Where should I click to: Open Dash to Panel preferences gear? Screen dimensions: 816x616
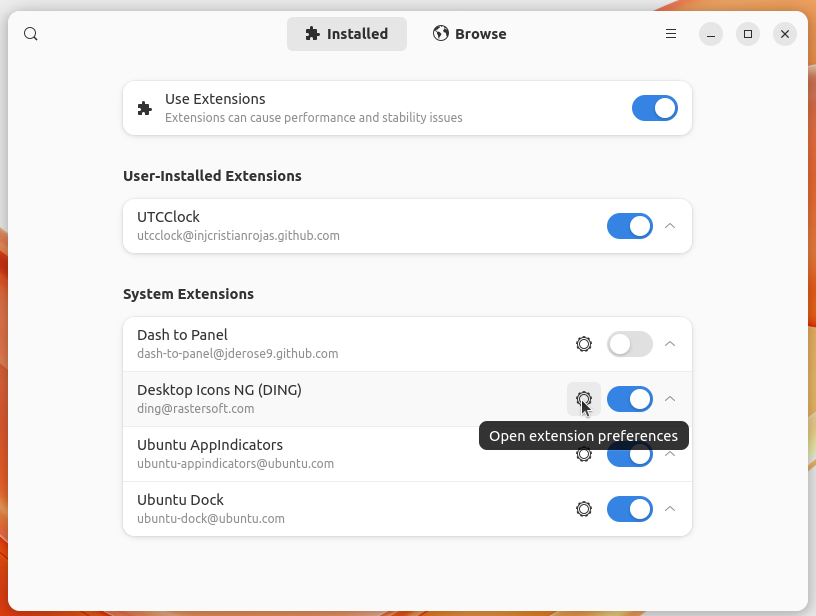(x=584, y=344)
